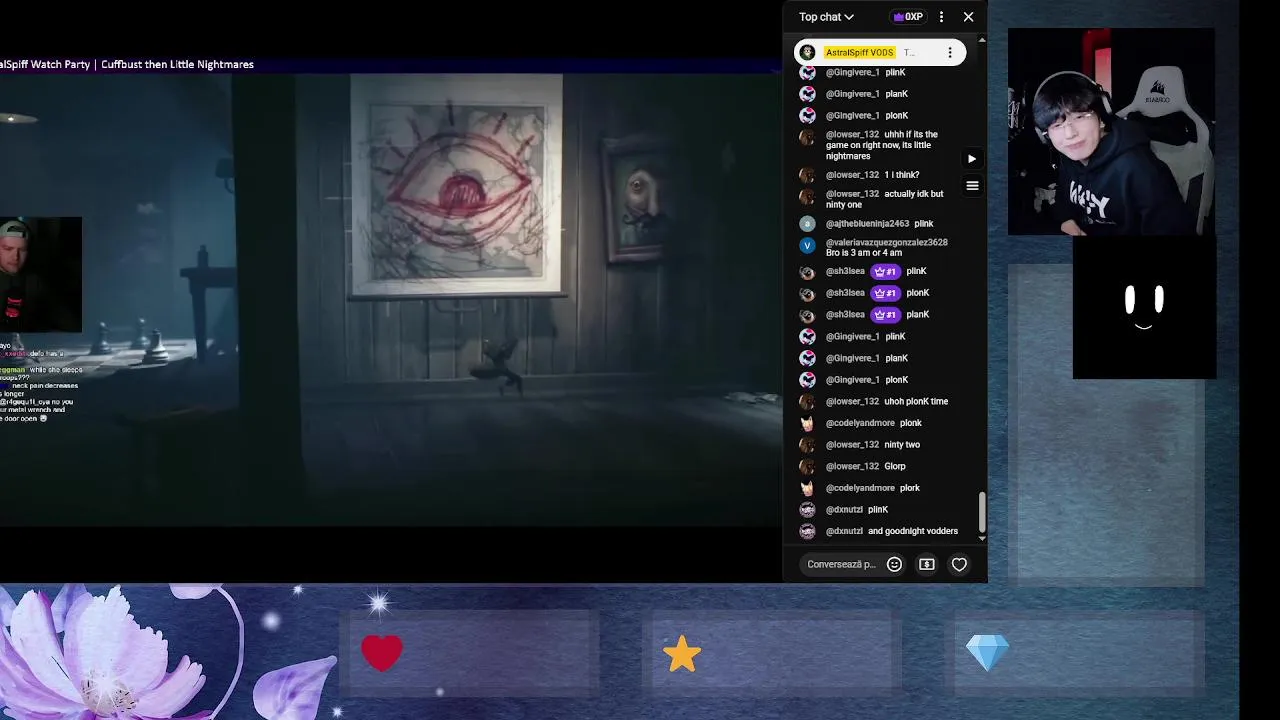Open the Top chat dropdown
Viewport: 1280px width, 720px height.
click(826, 17)
